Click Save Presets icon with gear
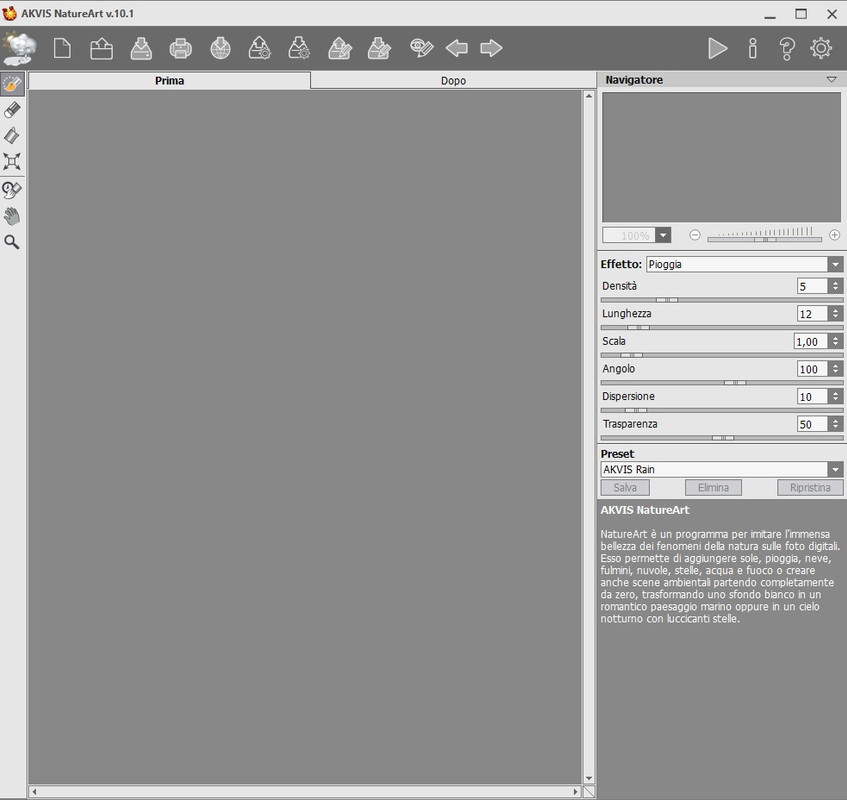The image size is (847, 800). [299, 48]
